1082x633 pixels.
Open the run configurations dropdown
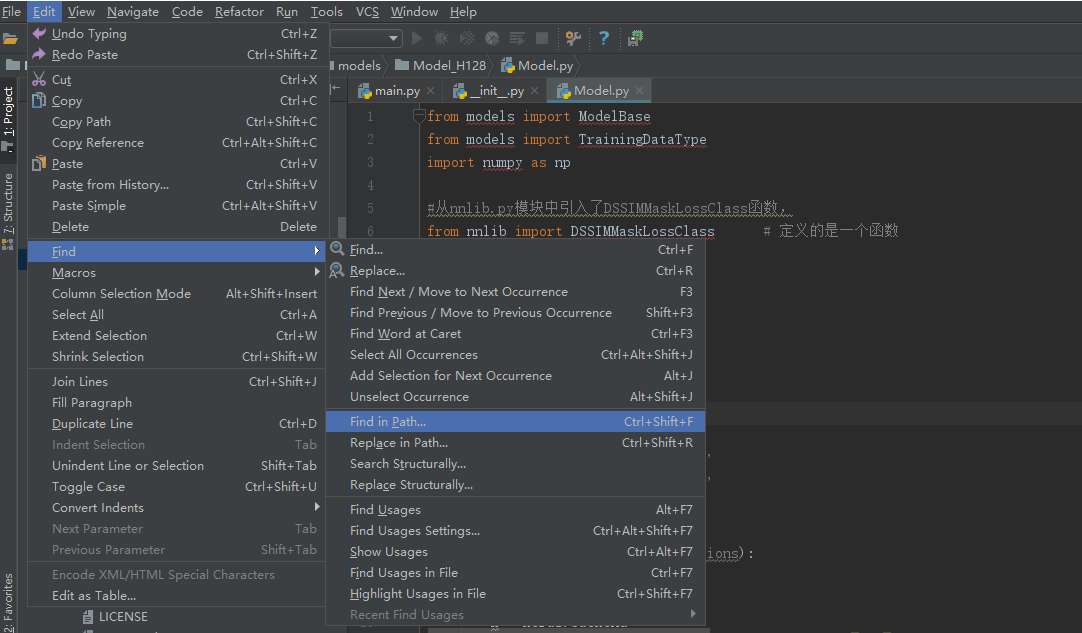366,38
